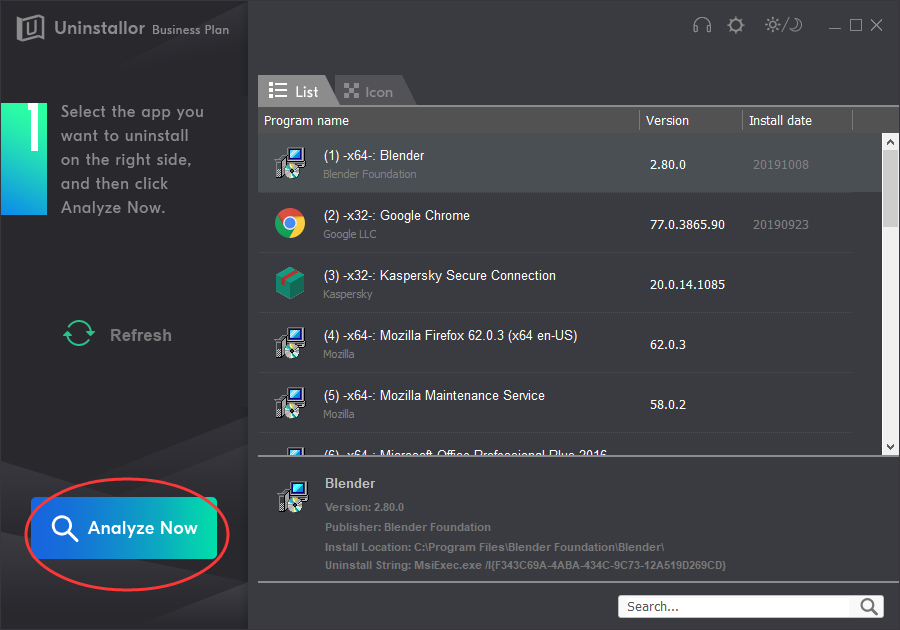Screen dimensions: 900x630
Task: Select (5) -x64-: Mozilla Maintenance Service entry
Action: 570,403
